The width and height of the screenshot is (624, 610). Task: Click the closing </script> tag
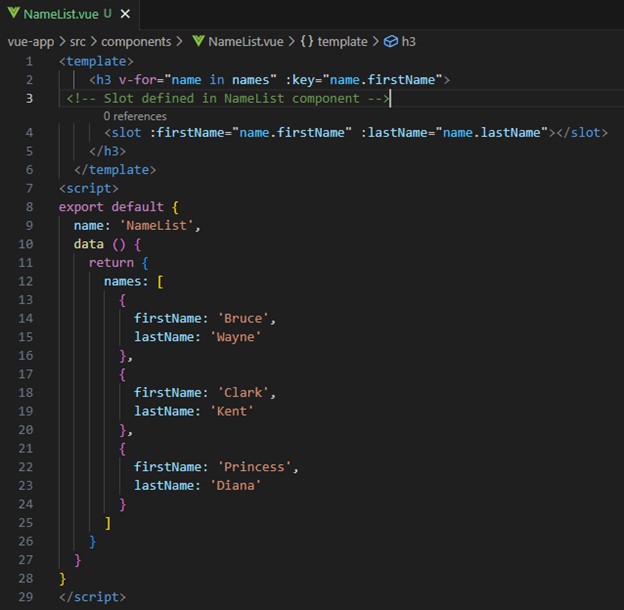coord(92,597)
